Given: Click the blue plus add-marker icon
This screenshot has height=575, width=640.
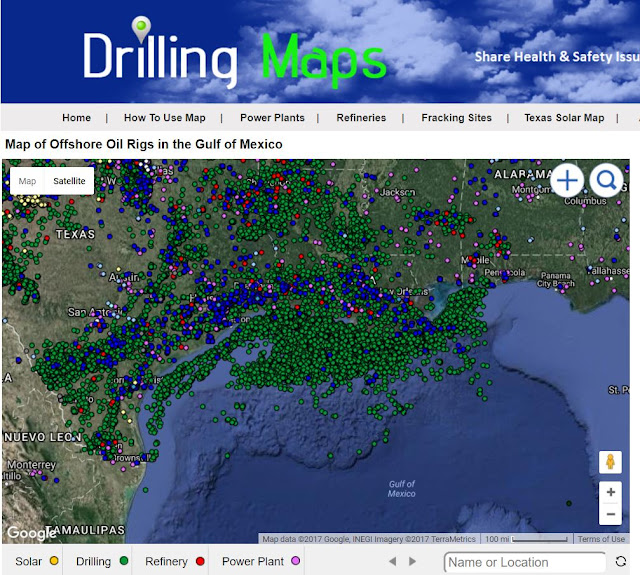Looking at the screenshot, I should pos(567,180).
